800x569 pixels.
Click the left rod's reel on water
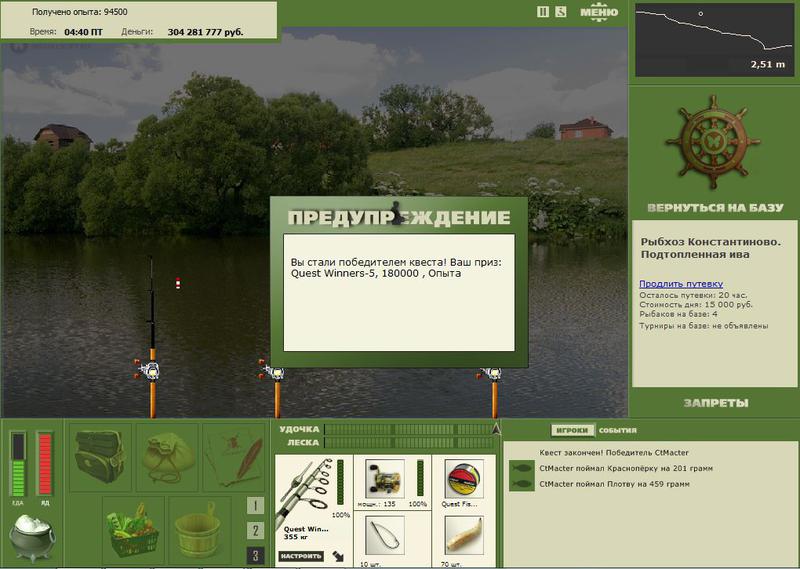(149, 370)
